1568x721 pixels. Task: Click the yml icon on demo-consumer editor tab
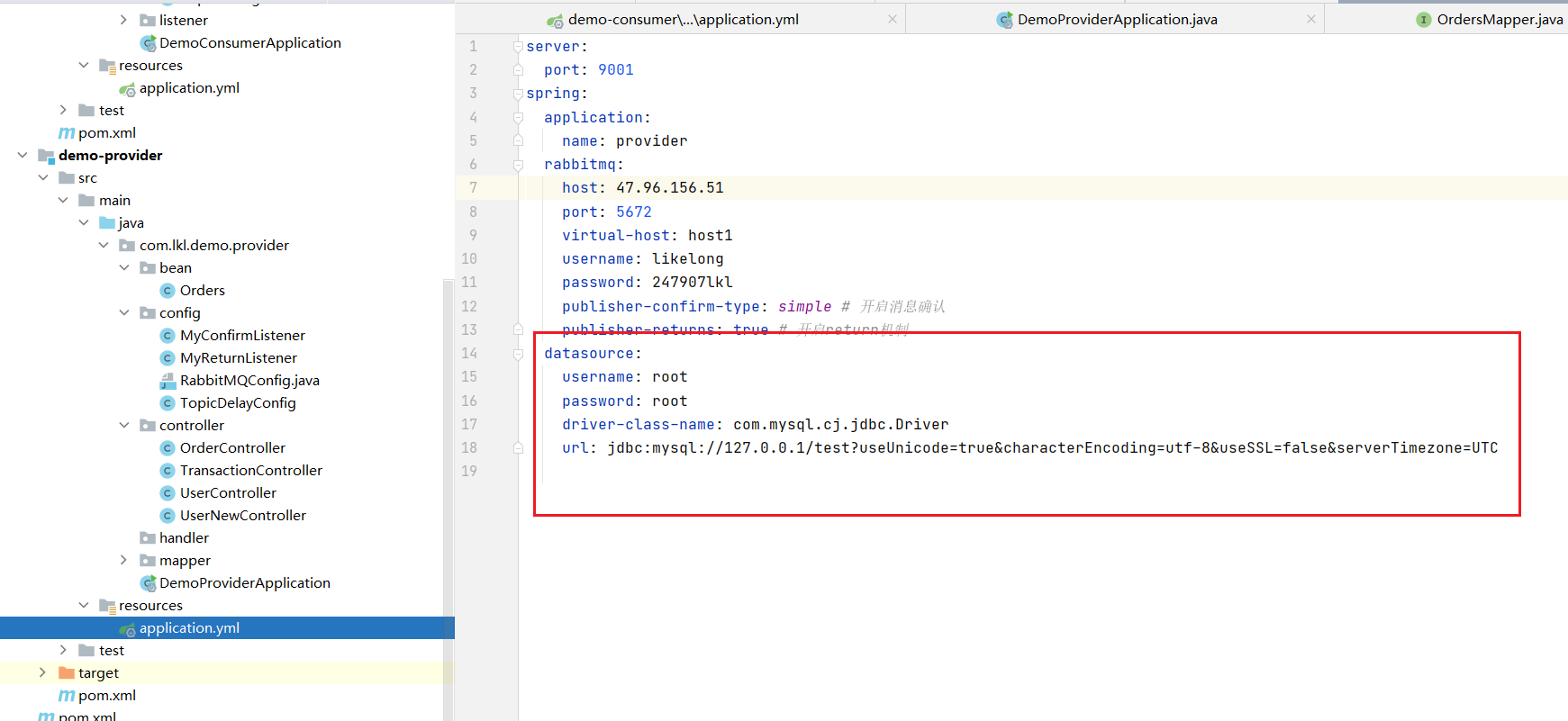555,20
